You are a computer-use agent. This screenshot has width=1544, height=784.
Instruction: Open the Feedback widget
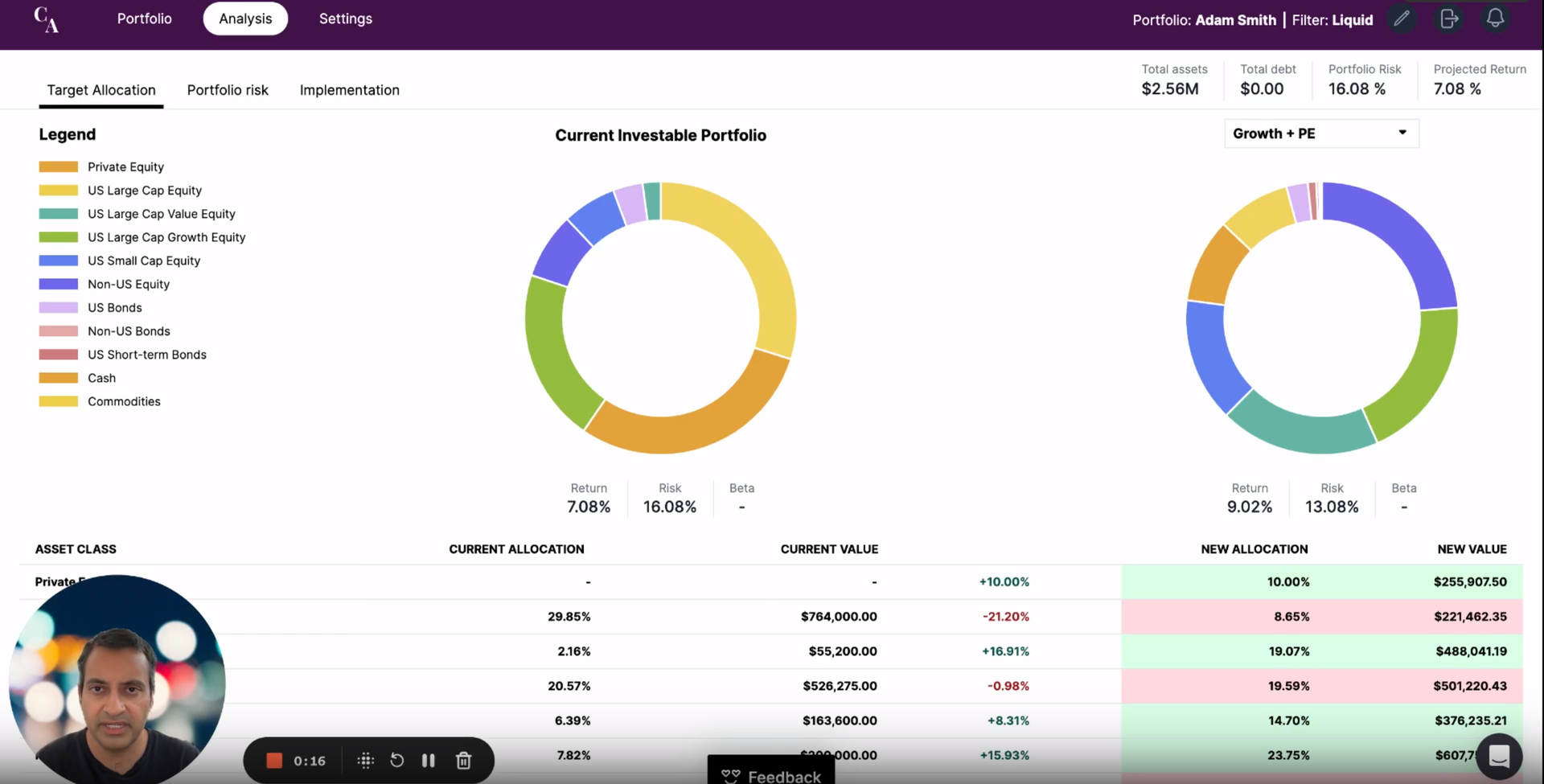pos(771,770)
